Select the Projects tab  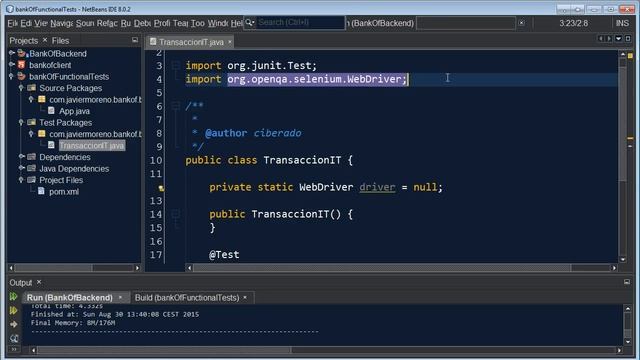point(24,40)
